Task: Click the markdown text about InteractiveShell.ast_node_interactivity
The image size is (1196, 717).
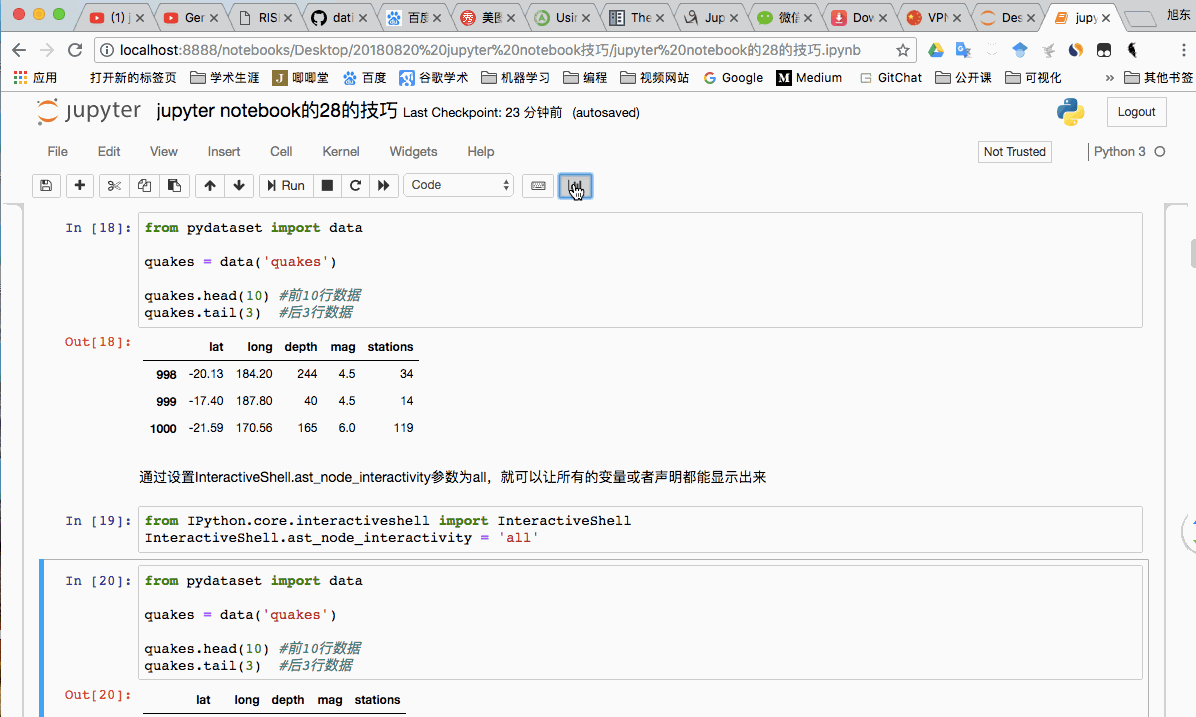Action: click(x=452, y=477)
